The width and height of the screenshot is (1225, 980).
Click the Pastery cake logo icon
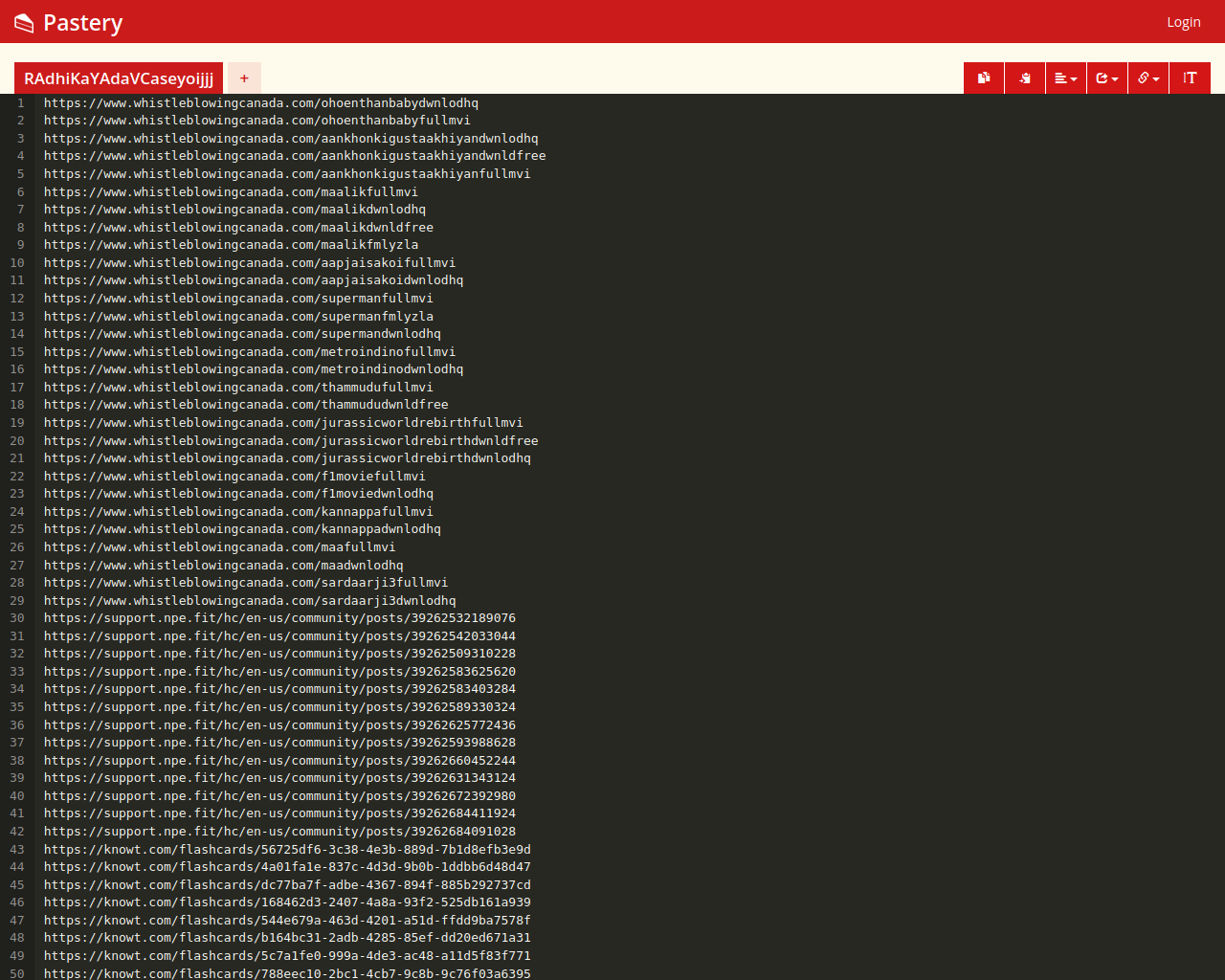point(24,22)
